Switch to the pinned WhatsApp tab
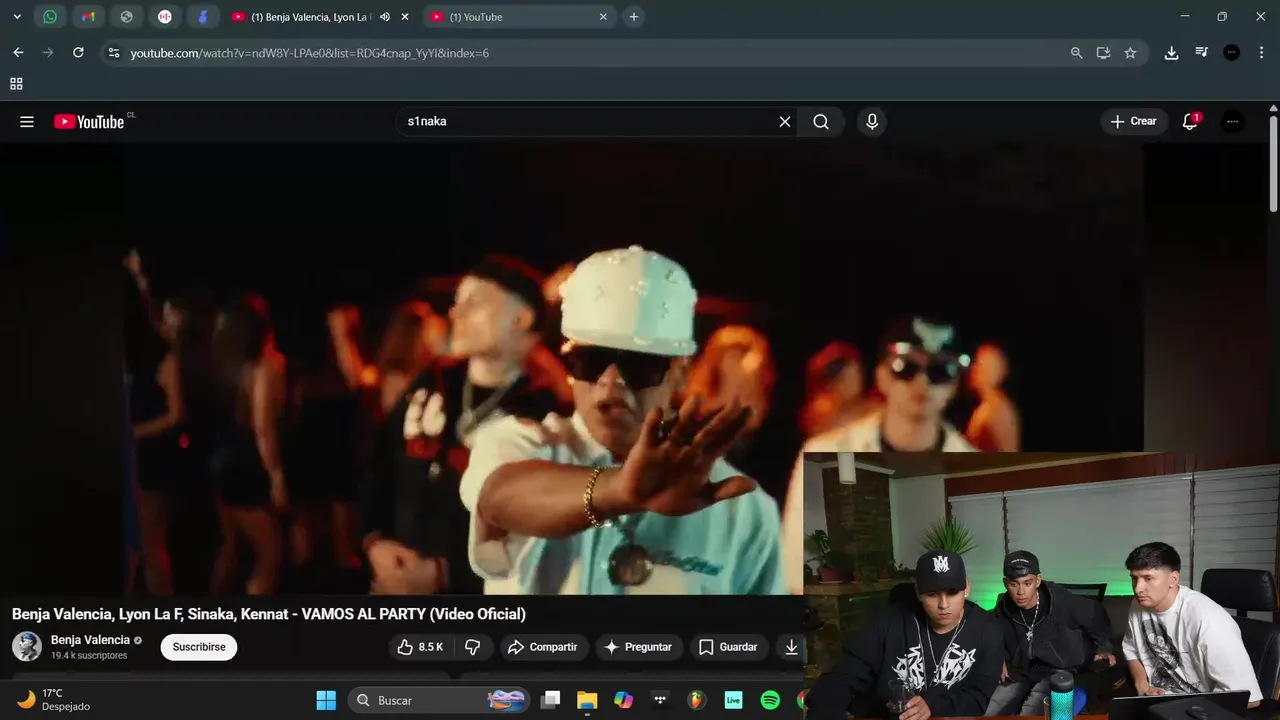Image resolution: width=1280 pixels, height=720 pixels. pos(50,17)
